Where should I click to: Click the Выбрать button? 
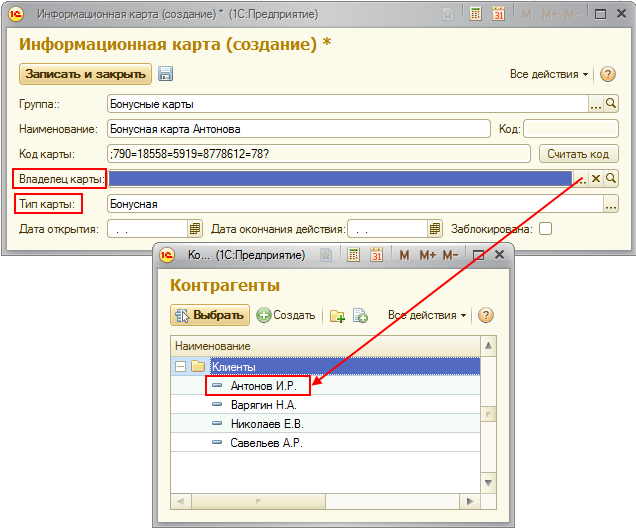[x=209, y=315]
